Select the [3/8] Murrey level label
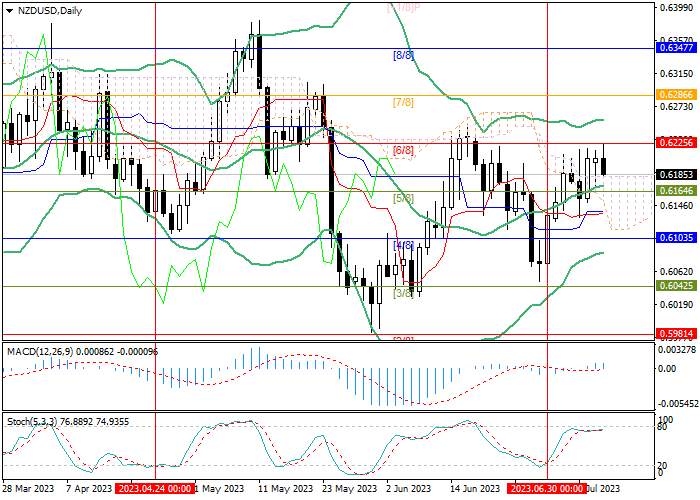Screen dimensions: 700x500 tap(403, 293)
